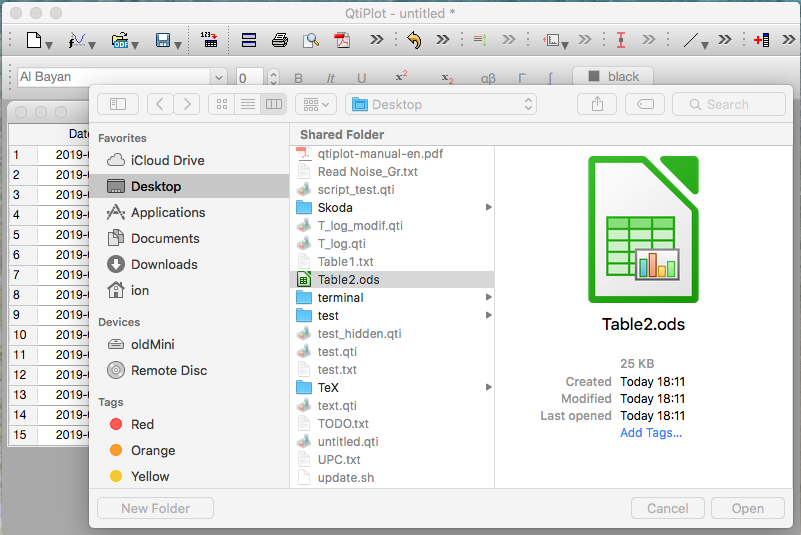801x535 pixels.
Task: Toggle the sidebar visibility button
Action: click(117, 104)
